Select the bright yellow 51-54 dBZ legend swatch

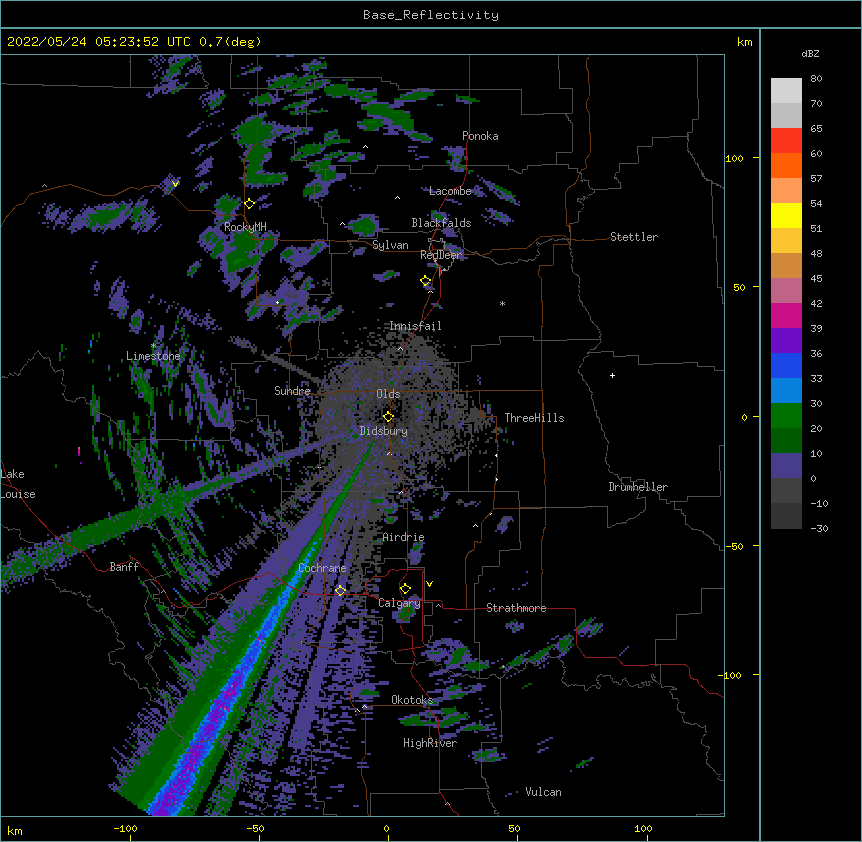pyautogui.click(x=786, y=216)
